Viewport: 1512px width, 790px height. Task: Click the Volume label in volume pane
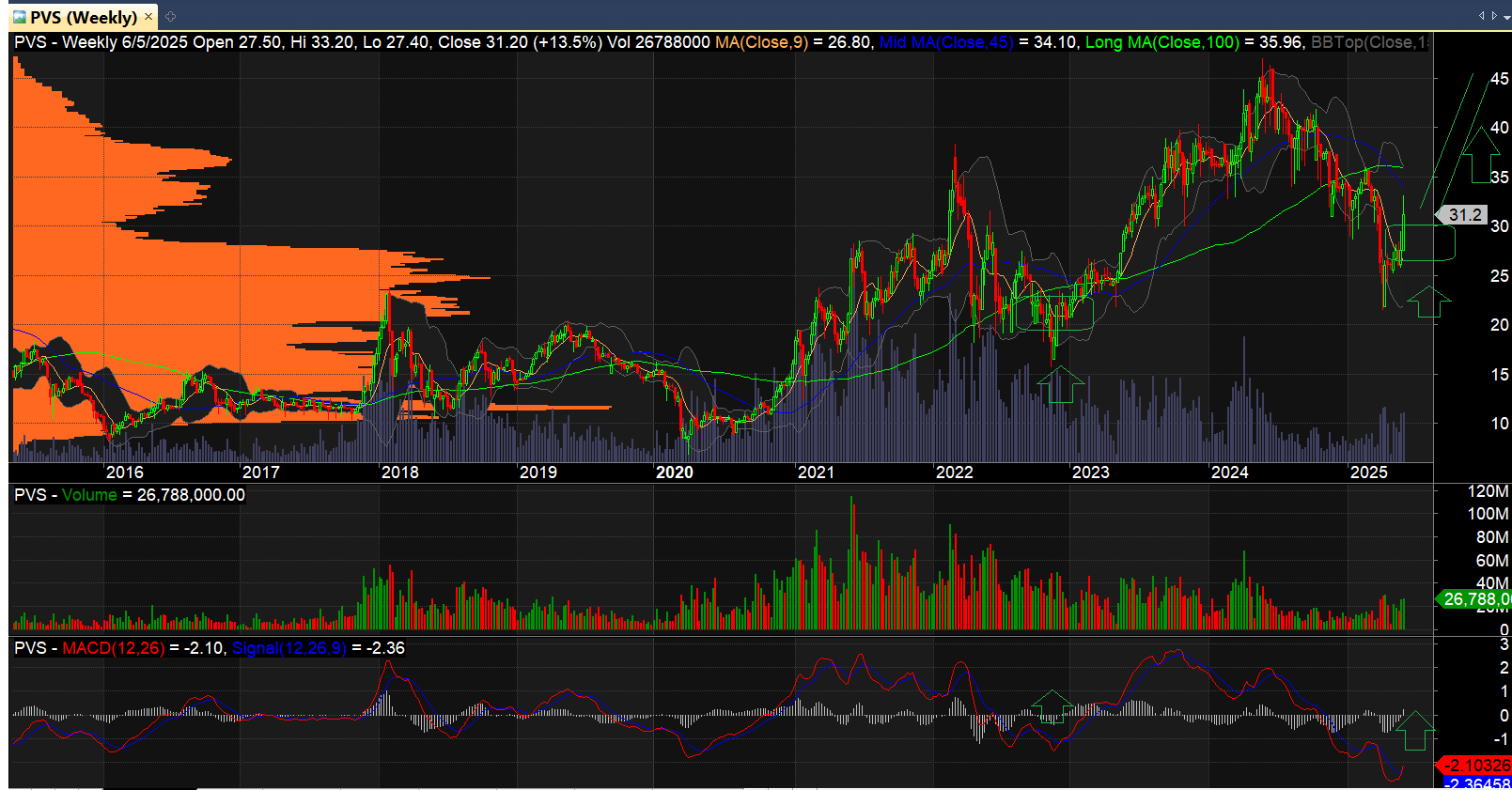click(89, 495)
